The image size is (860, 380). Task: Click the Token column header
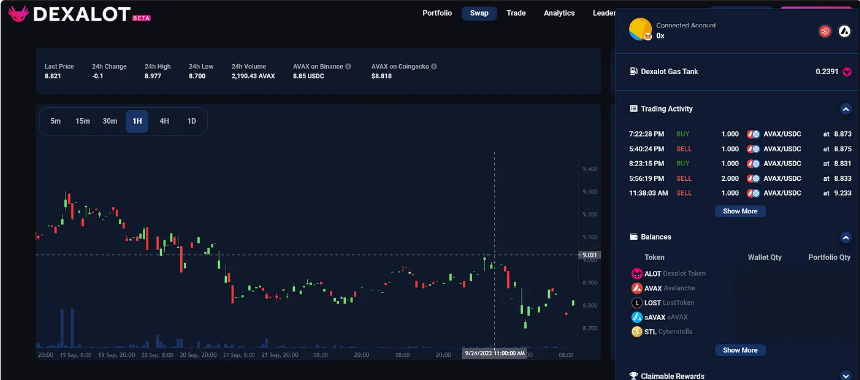click(x=654, y=257)
